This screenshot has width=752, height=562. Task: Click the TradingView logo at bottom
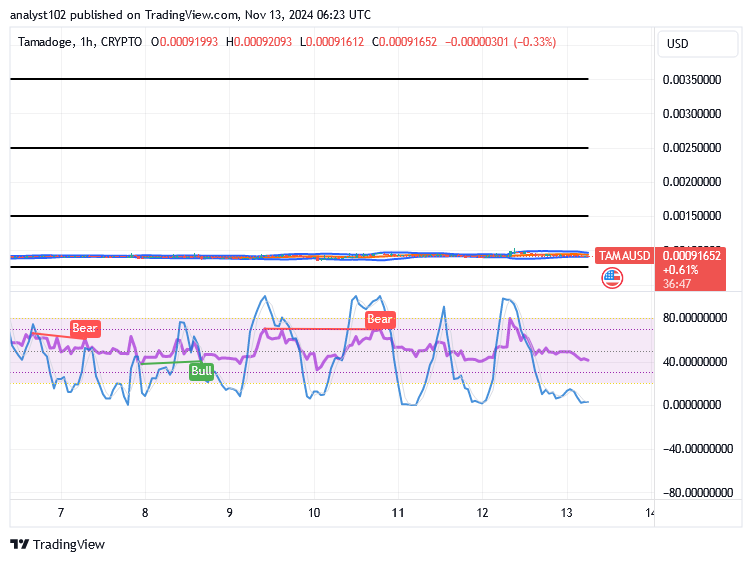tap(58, 544)
